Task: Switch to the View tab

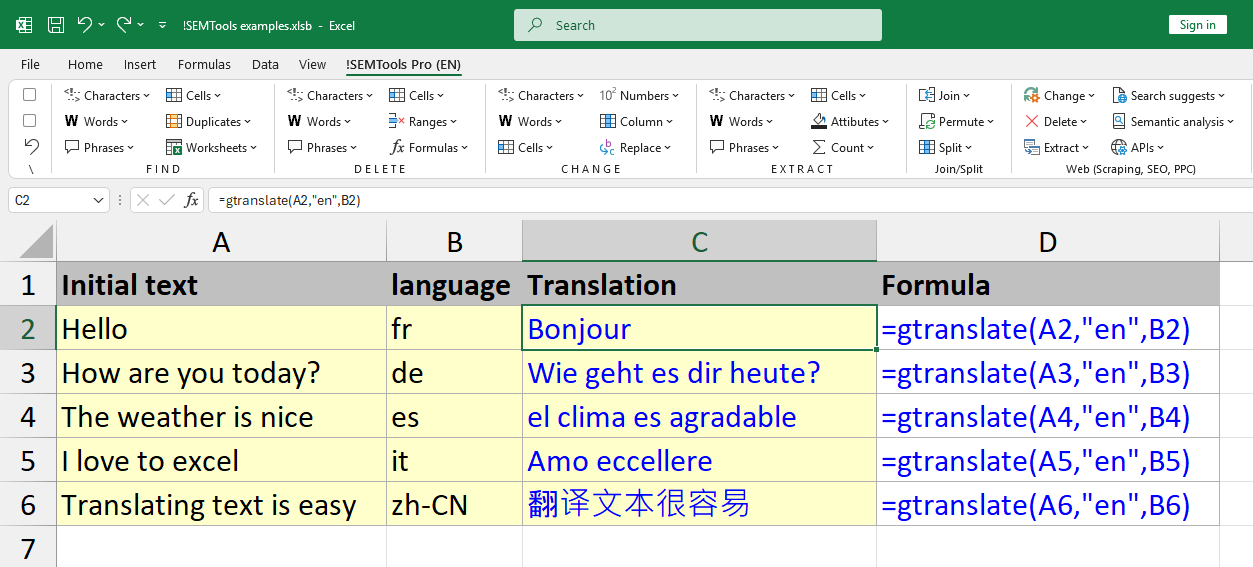Action: click(x=312, y=65)
